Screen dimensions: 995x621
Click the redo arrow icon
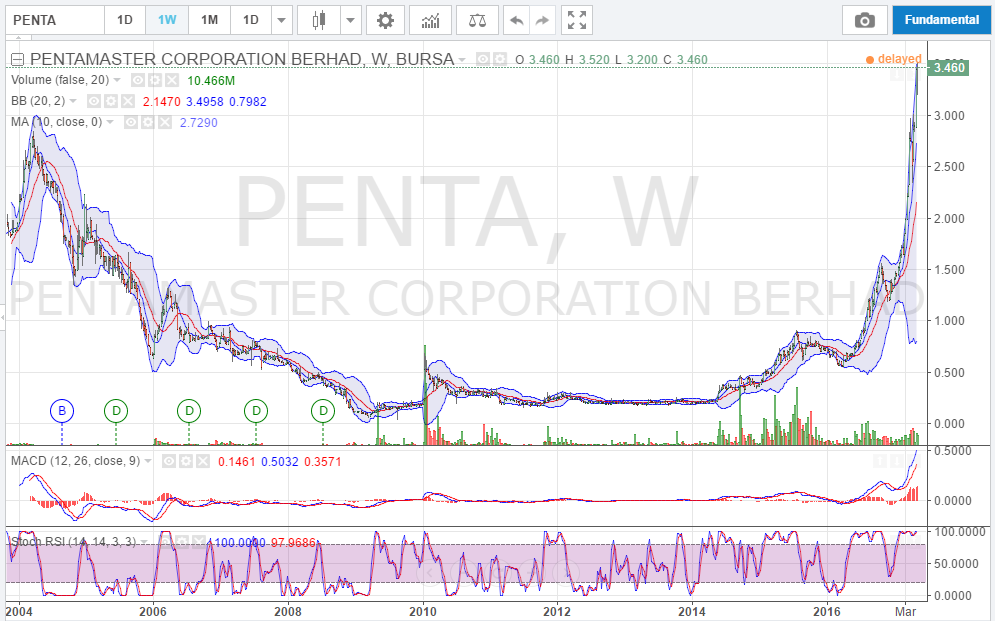542,20
